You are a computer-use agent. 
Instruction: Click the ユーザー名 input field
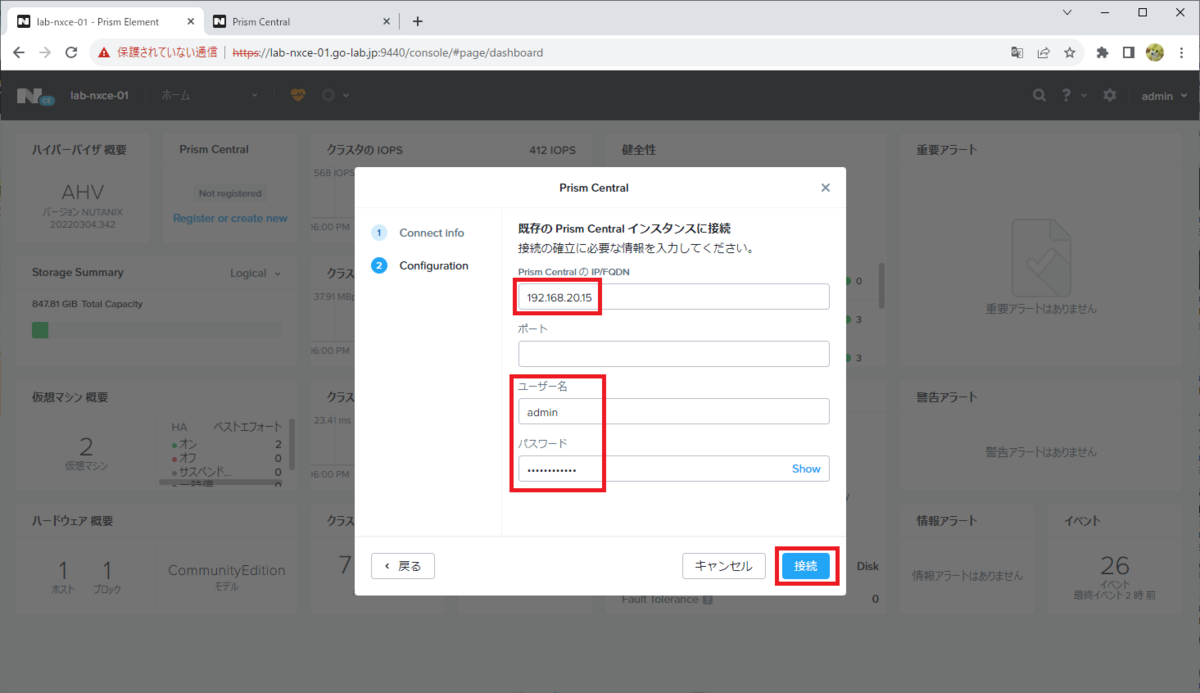[x=674, y=411]
